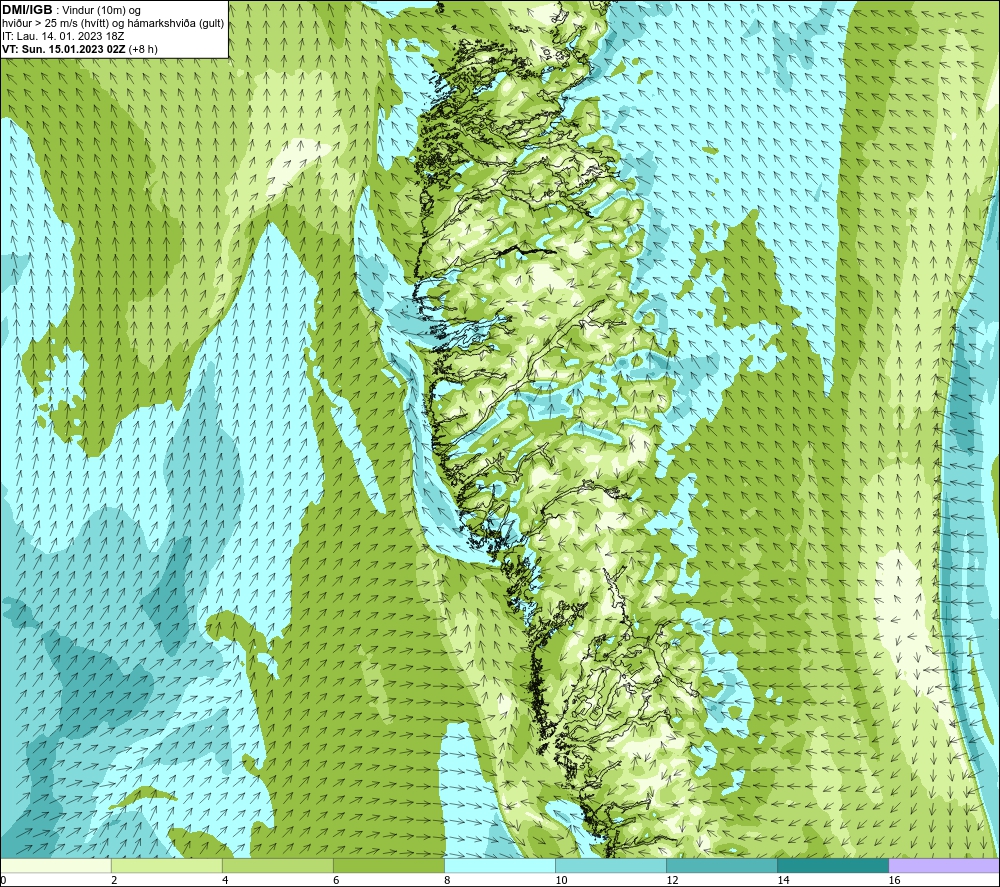Click the '16' scale label
The height and width of the screenshot is (887, 1000).
click(x=894, y=880)
